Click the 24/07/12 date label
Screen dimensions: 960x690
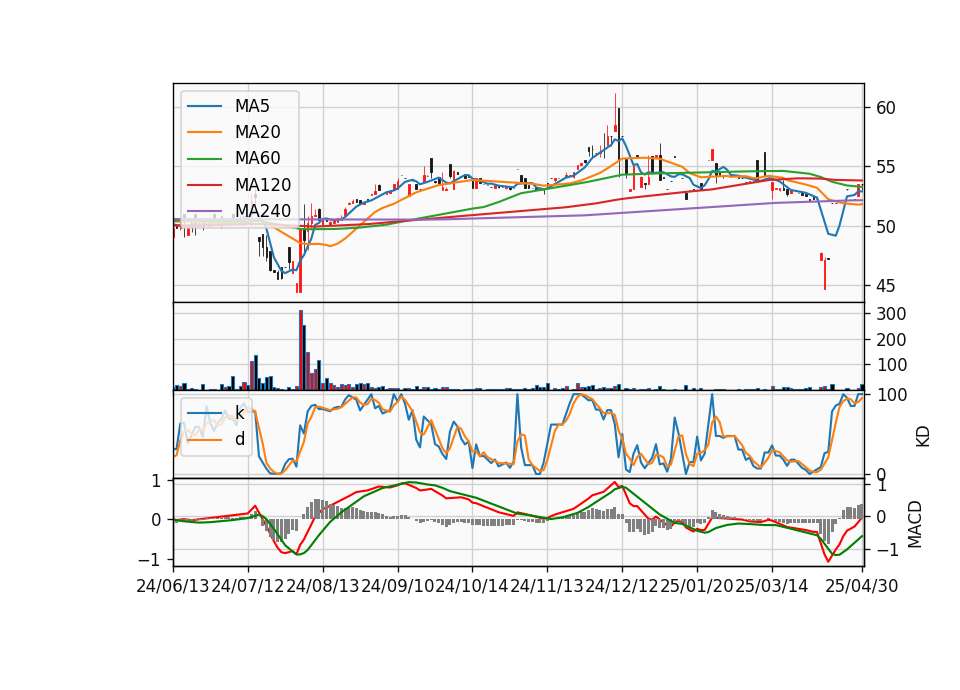click(x=248, y=586)
